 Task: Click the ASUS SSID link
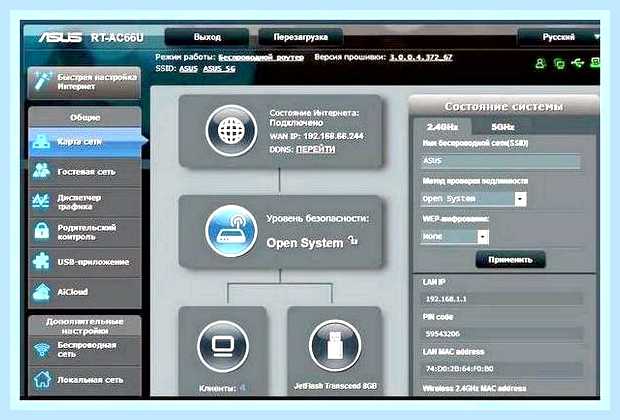(188, 69)
